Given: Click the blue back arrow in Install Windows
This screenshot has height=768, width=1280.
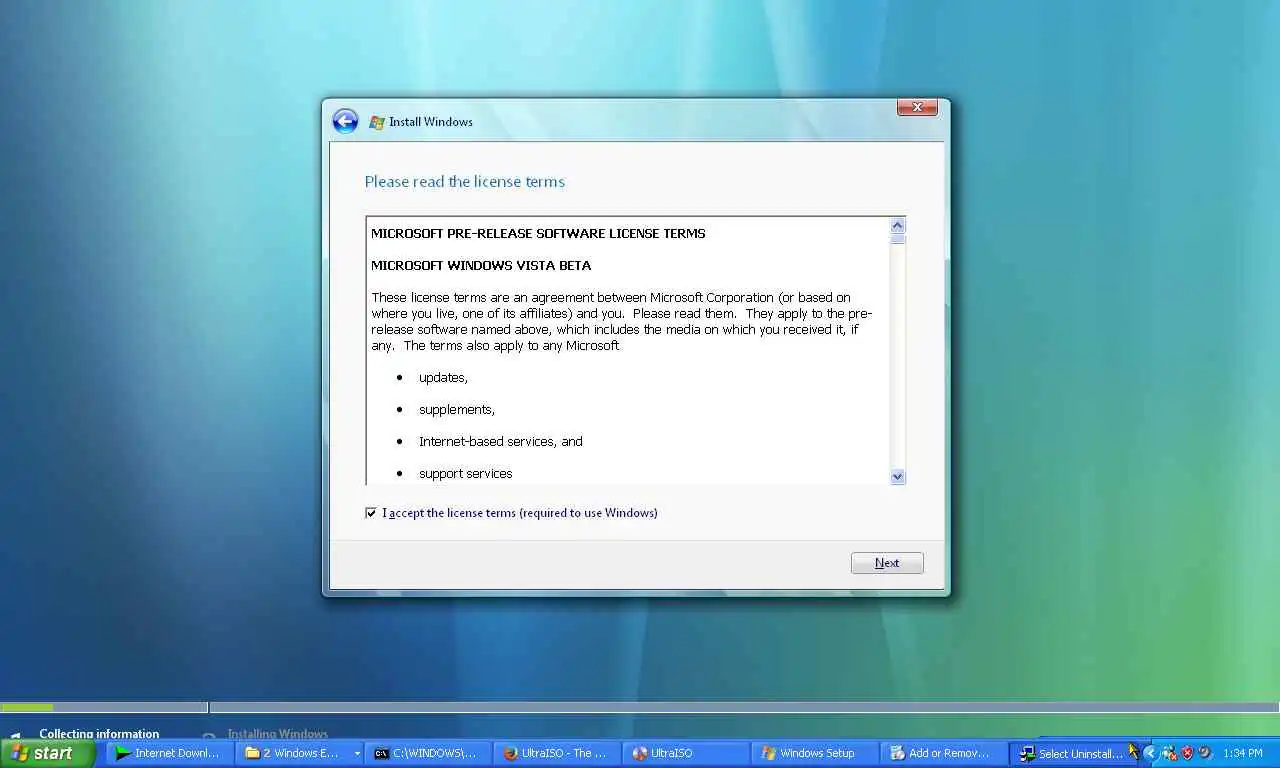Looking at the screenshot, I should coord(345,121).
